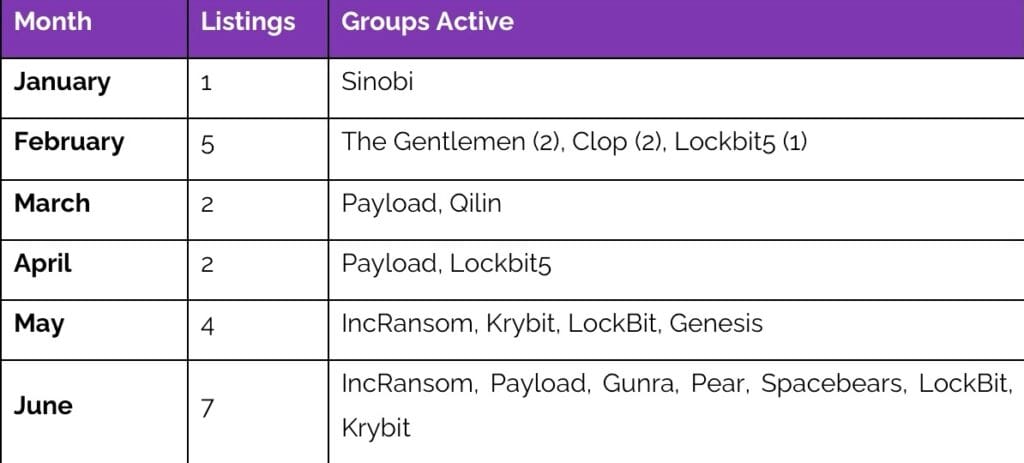Click June's listings count of 7
The height and width of the screenshot is (463, 1024).
click(x=207, y=409)
